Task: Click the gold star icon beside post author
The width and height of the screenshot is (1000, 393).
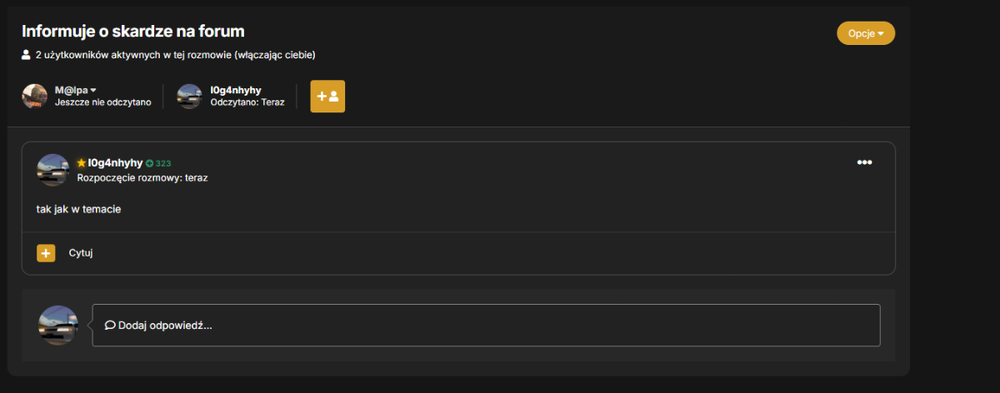Action: click(81, 163)
